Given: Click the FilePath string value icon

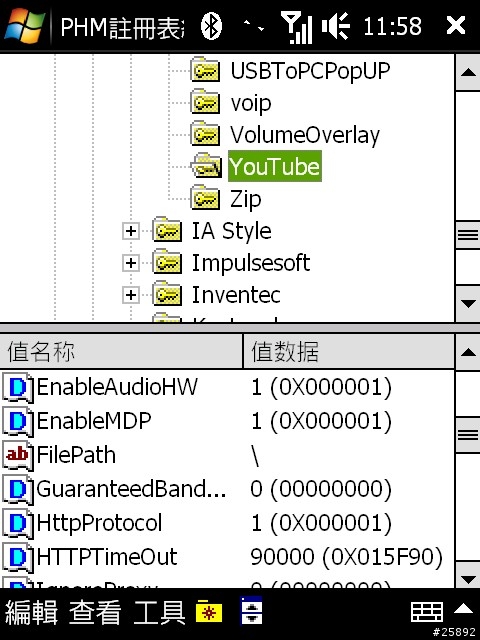Looking at the screenshot, I should click(x=18, y=455).
